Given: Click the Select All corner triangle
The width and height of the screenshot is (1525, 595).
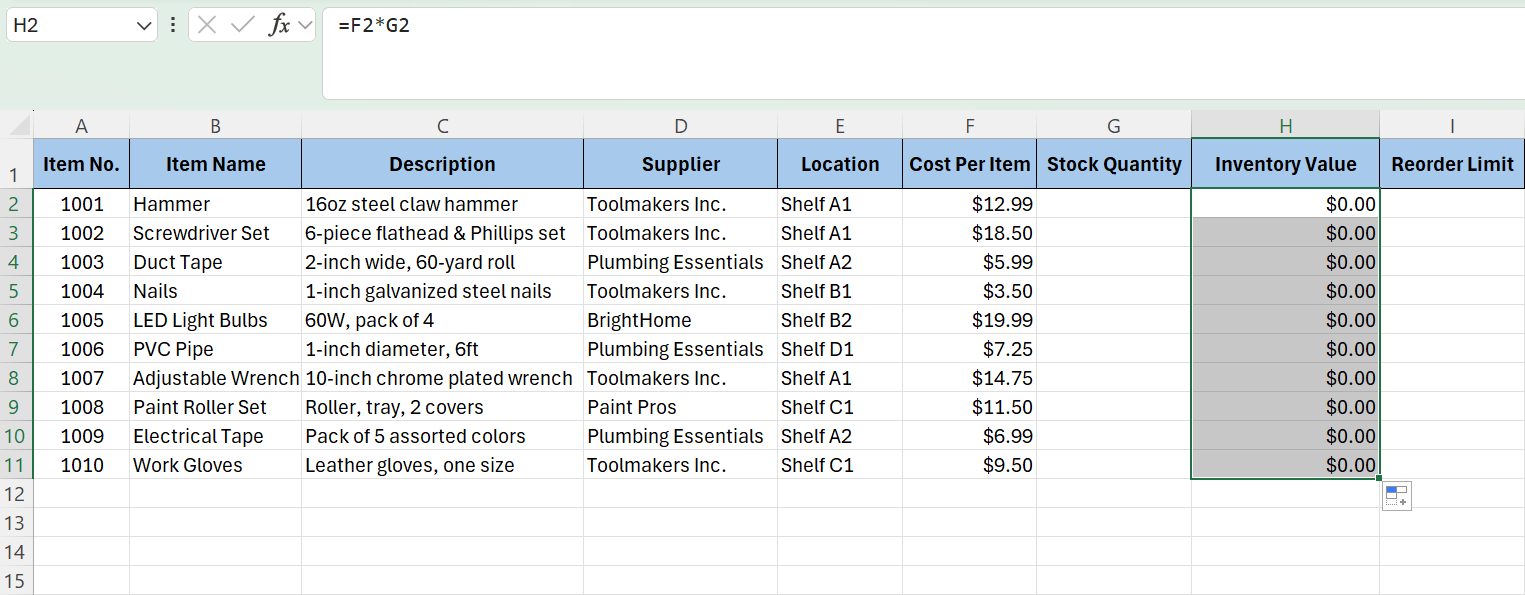Looking at the screenshot, I should [x=17, y=126].
